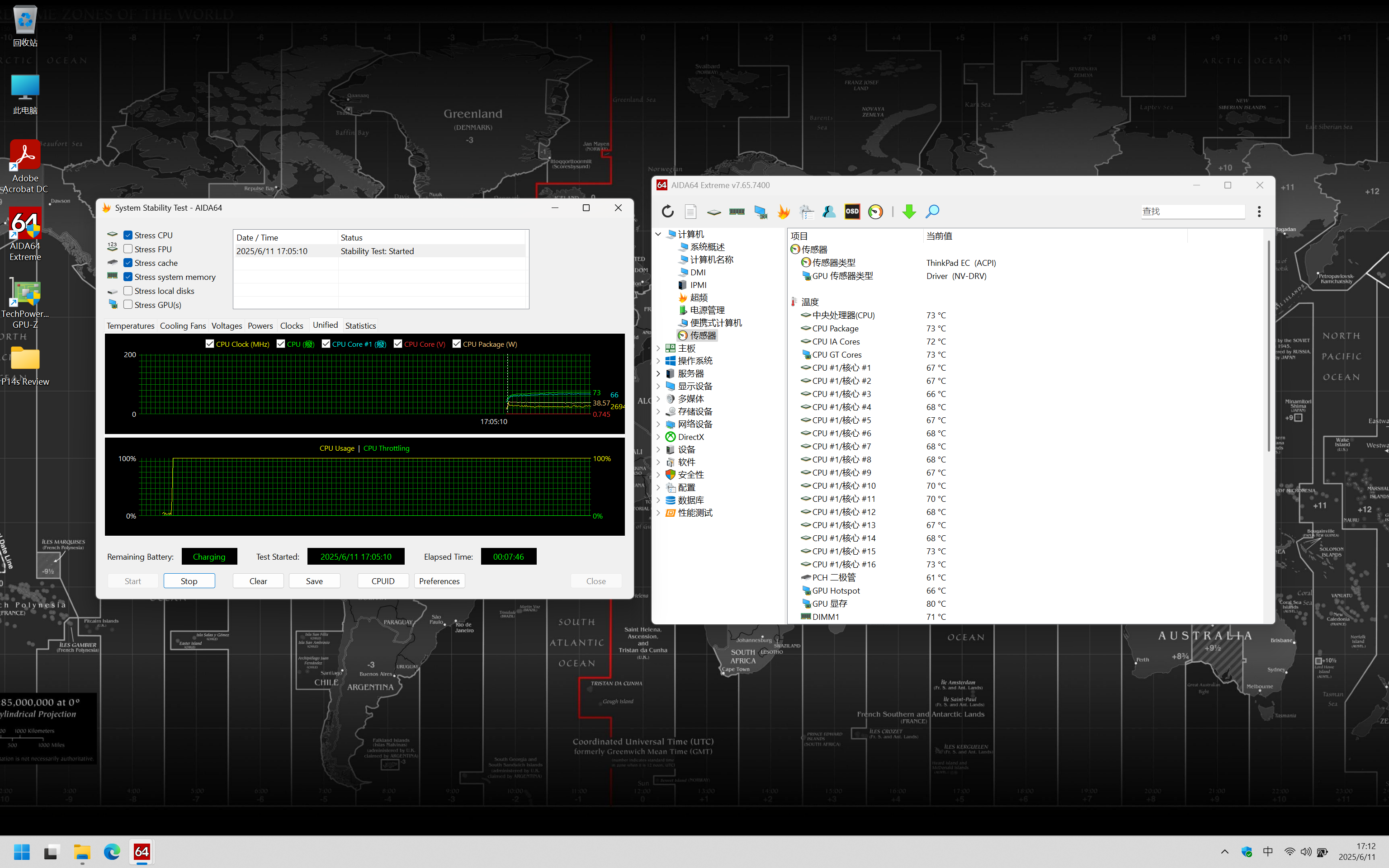Open the memory benchmark RAM icon
The image size is (1389, 868).
coord(737,211)
